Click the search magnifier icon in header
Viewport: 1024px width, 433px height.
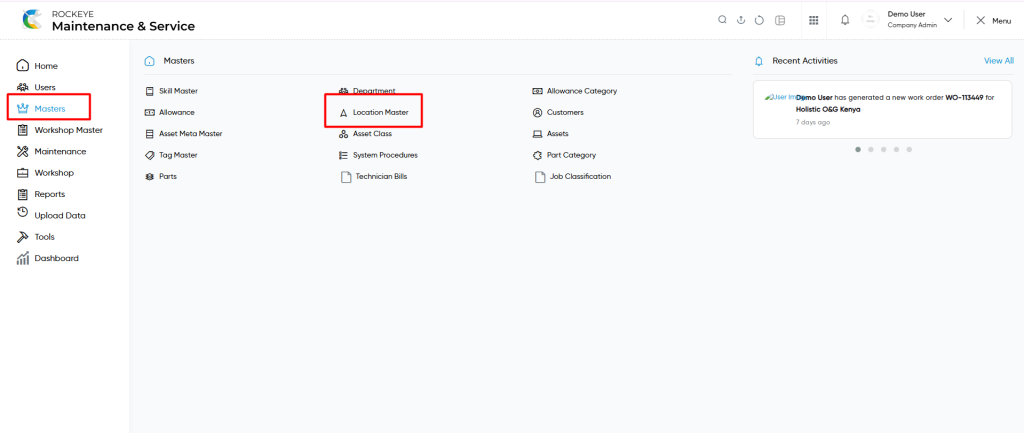[722, 20]
